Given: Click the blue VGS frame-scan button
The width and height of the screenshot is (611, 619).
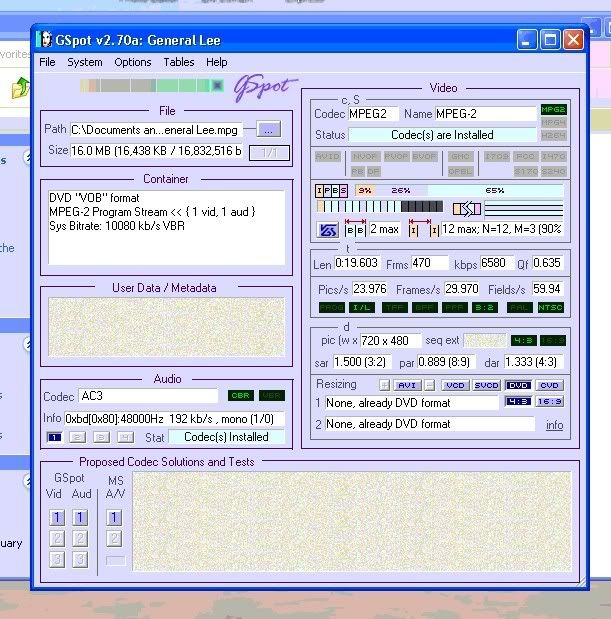Looking at the screenshot, I should pyautogui.click(x=328, y=230).
